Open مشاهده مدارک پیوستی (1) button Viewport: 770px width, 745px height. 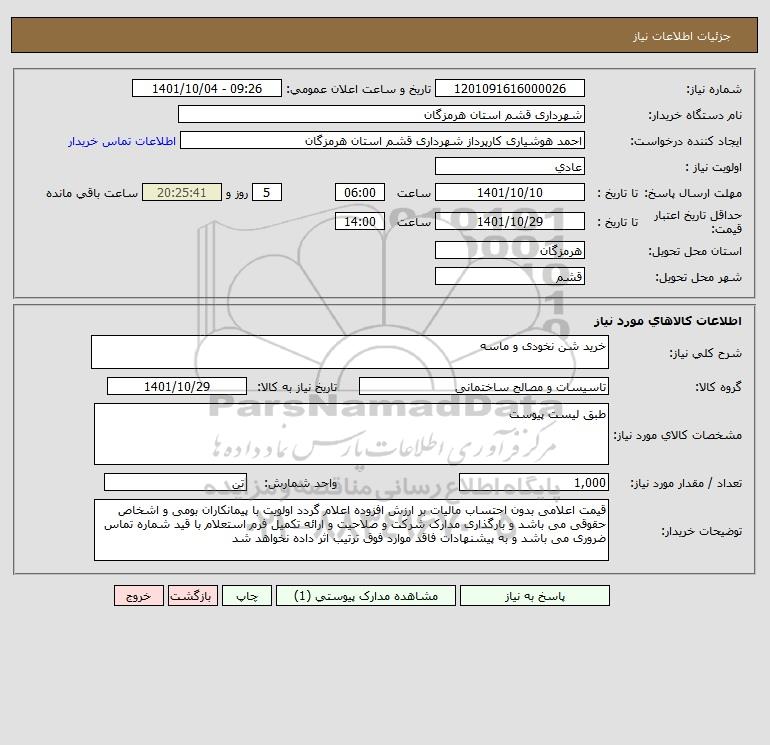tap(366, 595)
